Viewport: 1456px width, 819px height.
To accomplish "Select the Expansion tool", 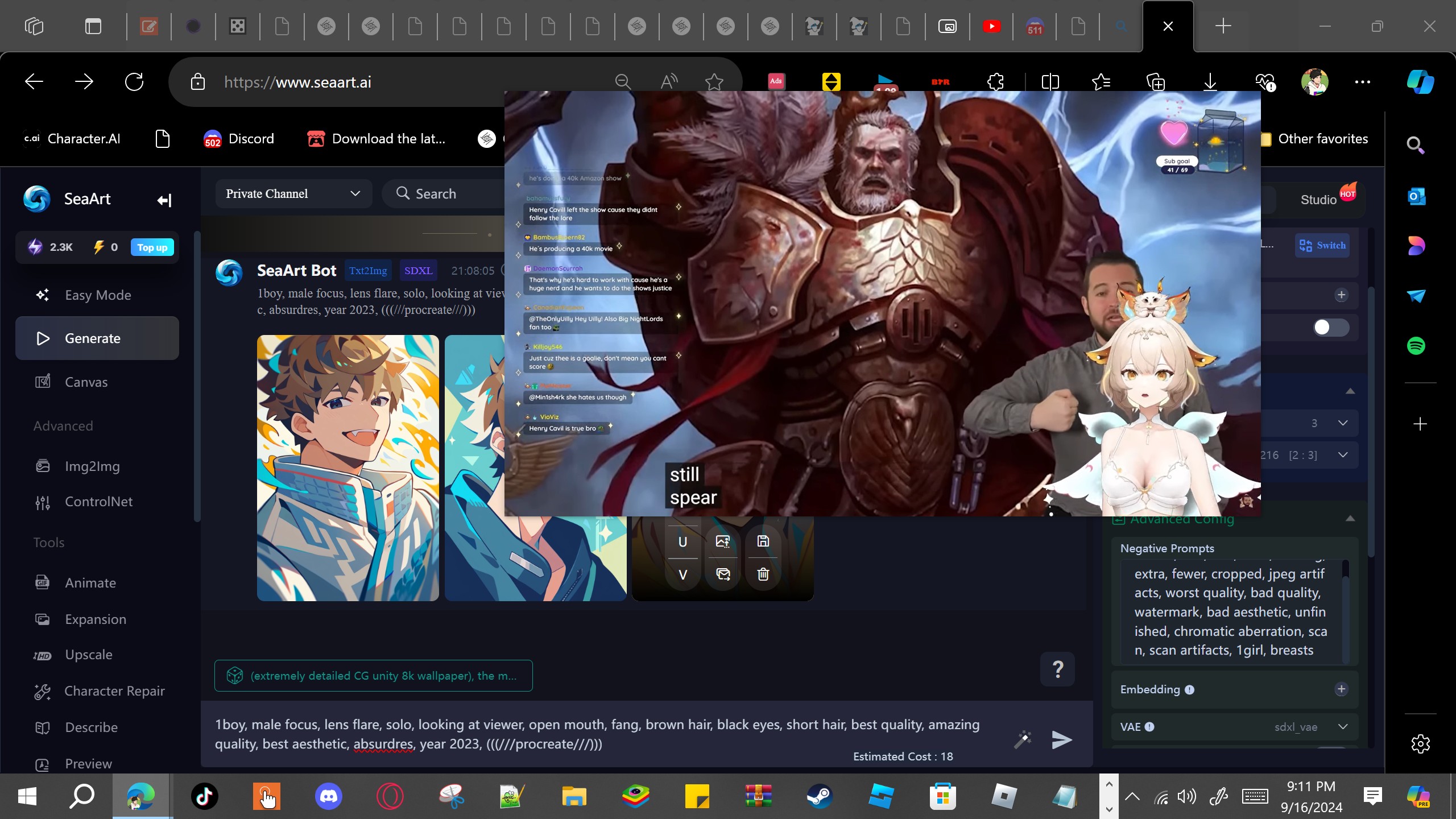I will [x=97, y=619].
